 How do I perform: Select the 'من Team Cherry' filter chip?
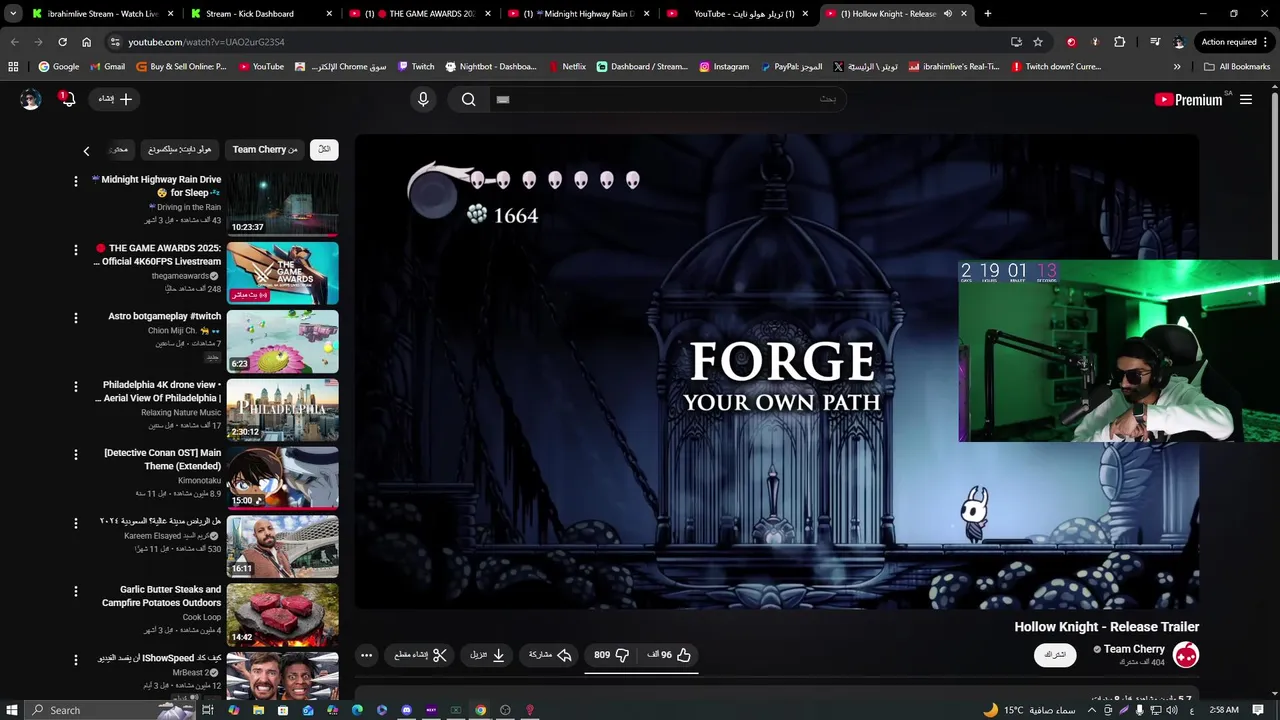point(265,150)
